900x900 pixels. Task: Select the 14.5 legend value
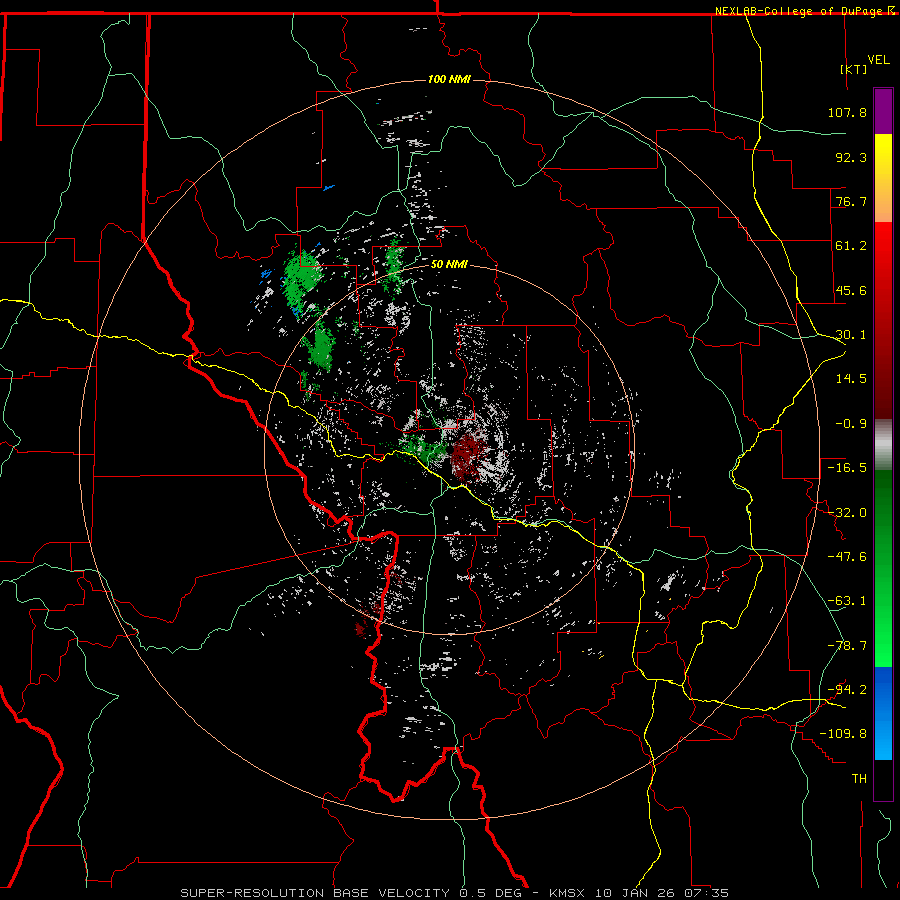click(851, 379)
